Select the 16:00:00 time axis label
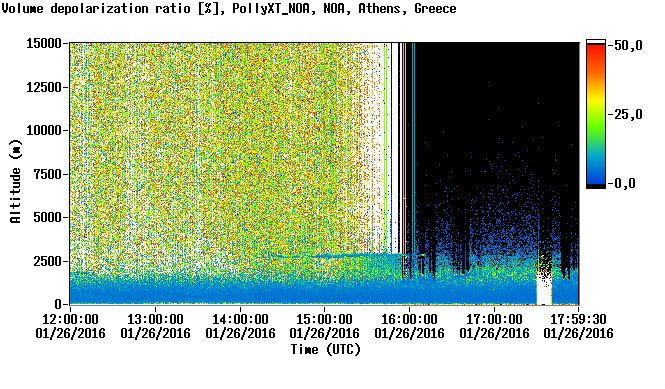 coord(409,319)
